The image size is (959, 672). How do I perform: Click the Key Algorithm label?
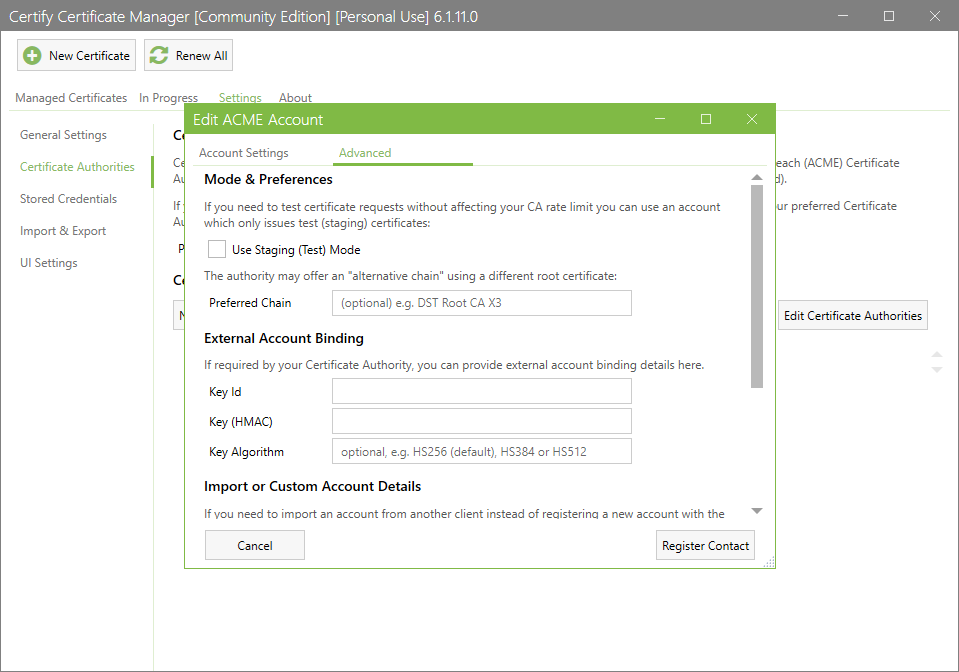click(246, 452)
